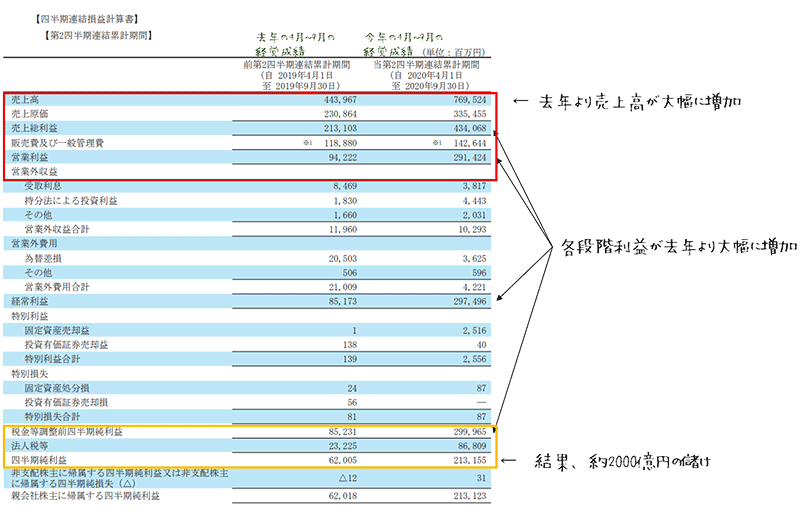Select the value 142,644 for 販売費及び一般管理費
Image resolution: width=800 pixels, height=514 pixels.
pos(470,143)
